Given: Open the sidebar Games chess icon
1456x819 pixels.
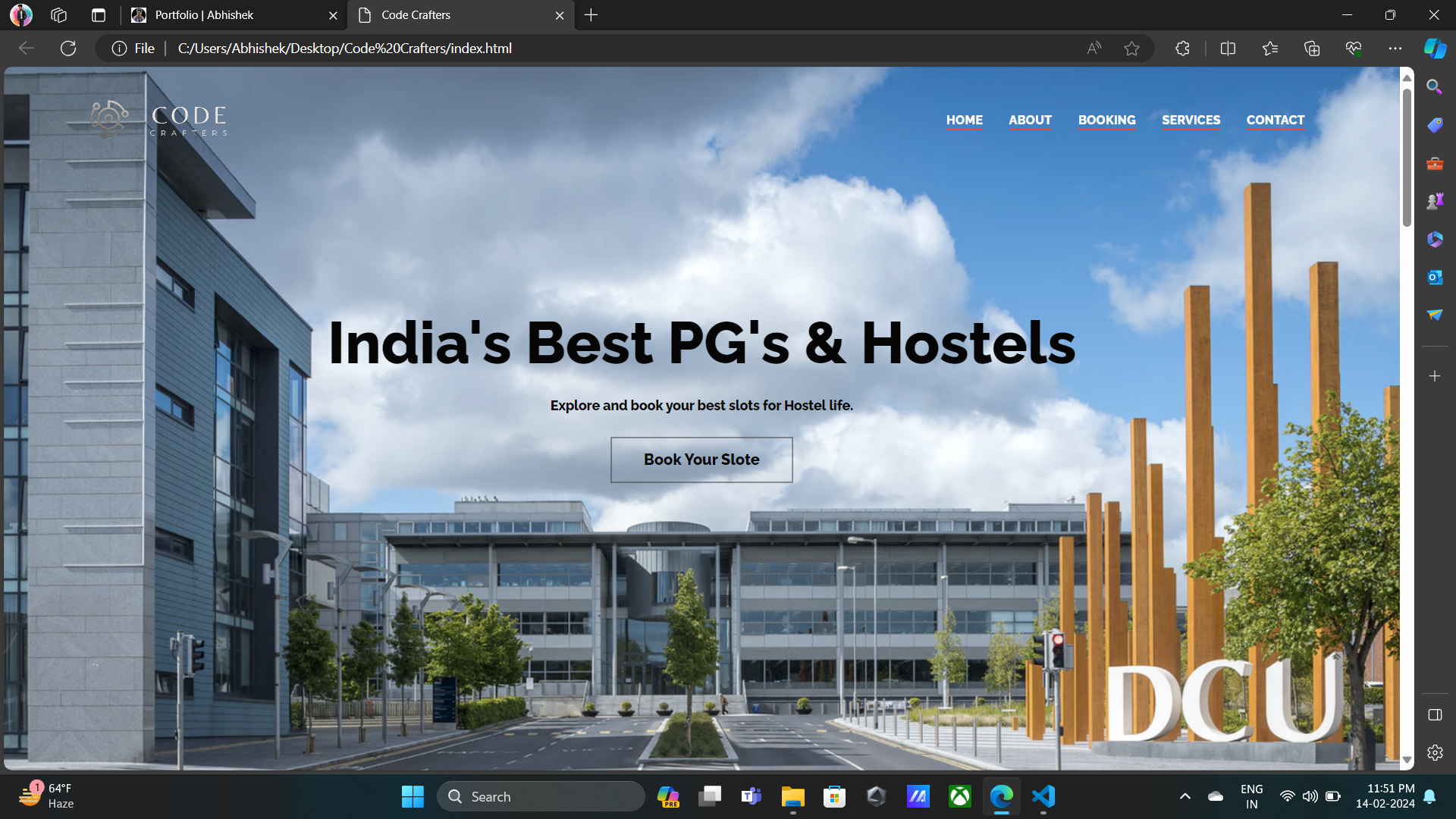Looking at the screenshot, I should (1434, 201).
